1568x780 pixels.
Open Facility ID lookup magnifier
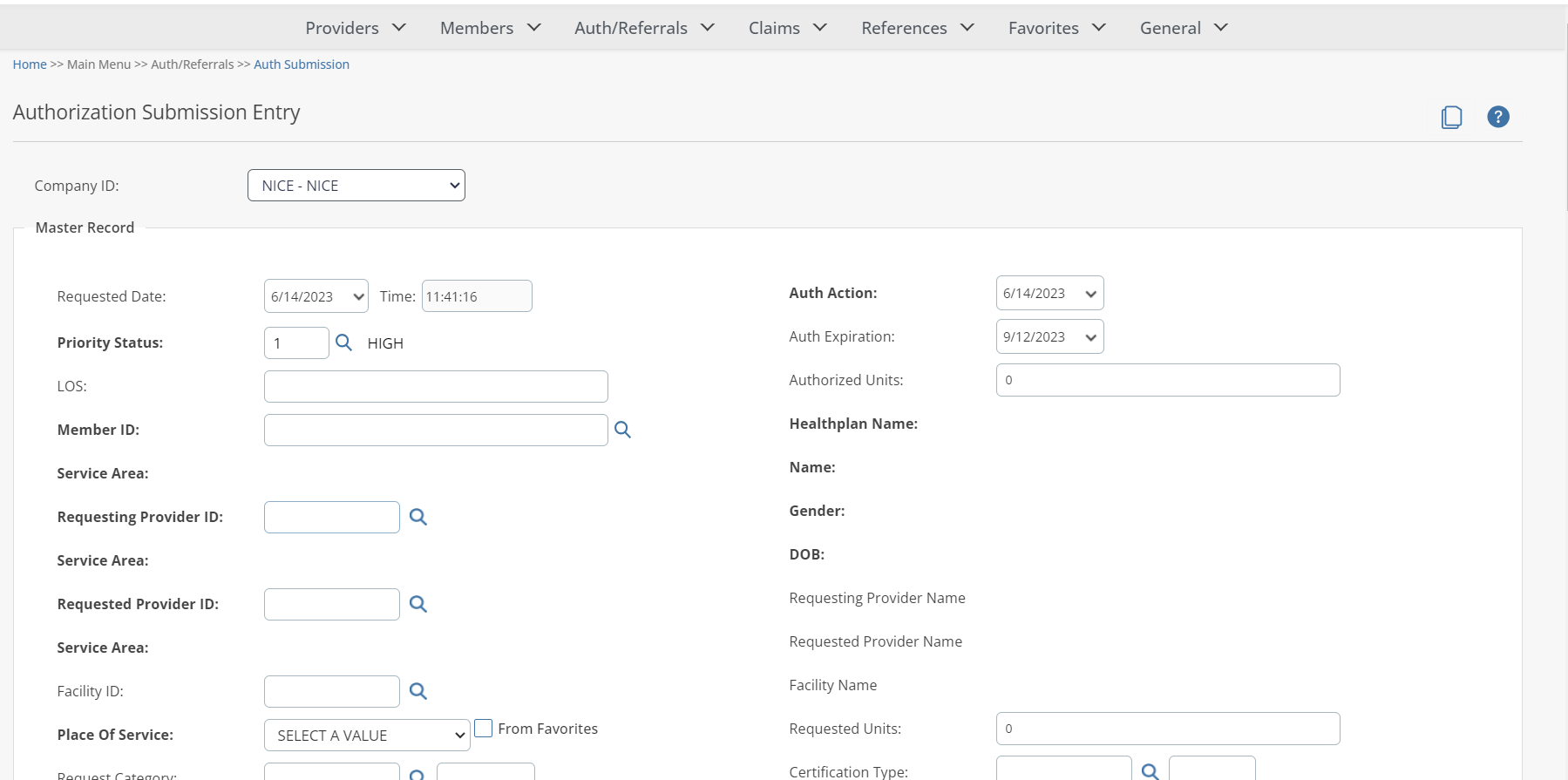[418, 691]
